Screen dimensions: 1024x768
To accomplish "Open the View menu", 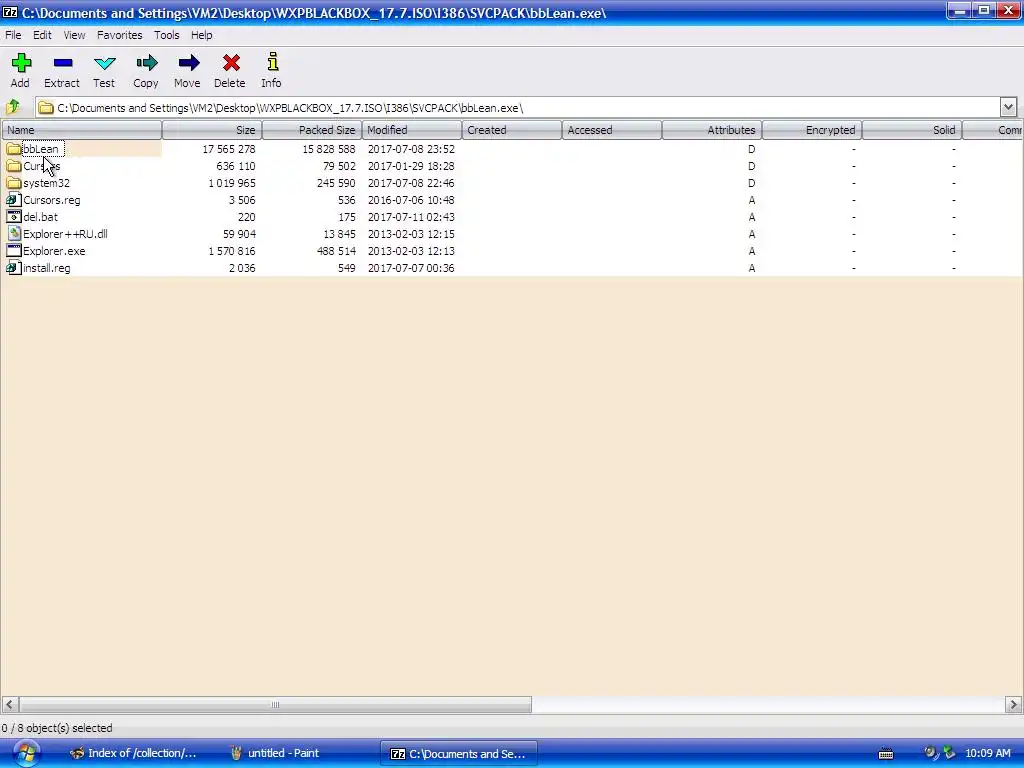I will click(x=74, y=35).
